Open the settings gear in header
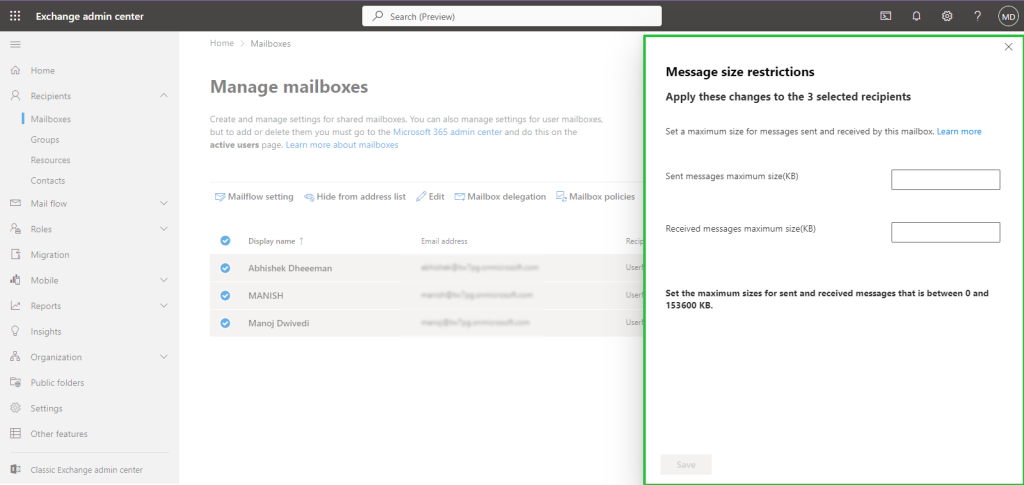 pyautogui.click(x=947, y=16)
